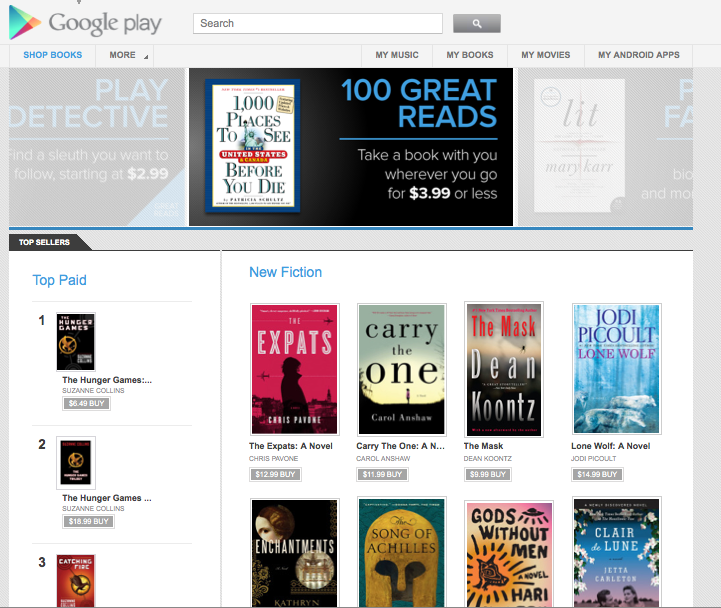Go to My Books
The height and width of the screenshot is (608, 721).
470,55
